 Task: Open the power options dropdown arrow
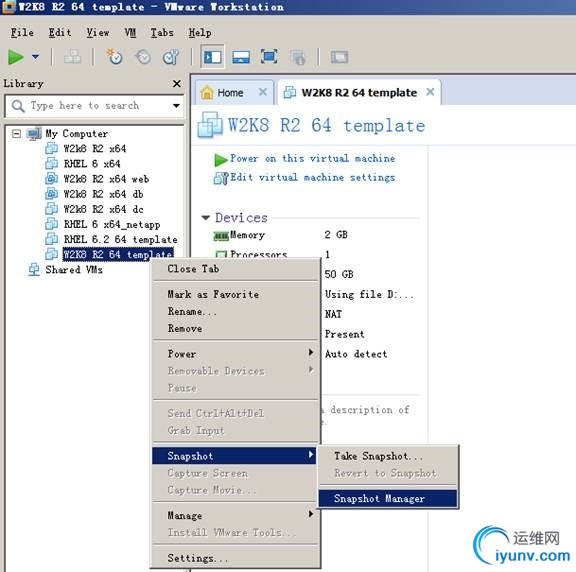(x=35, y=57)
